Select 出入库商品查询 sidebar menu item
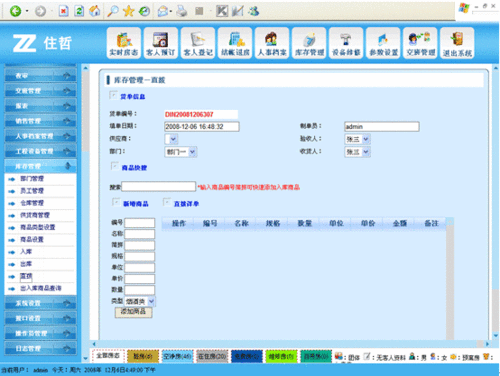 point(41,288)
